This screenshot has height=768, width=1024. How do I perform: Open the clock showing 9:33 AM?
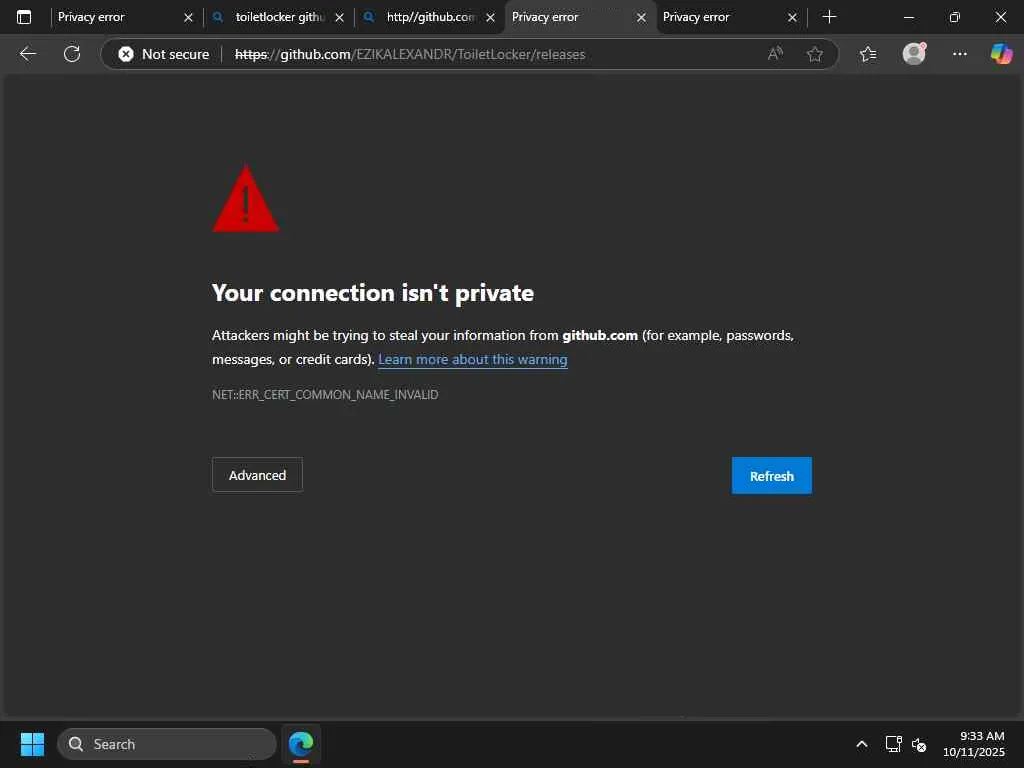[x=973, y=744]
